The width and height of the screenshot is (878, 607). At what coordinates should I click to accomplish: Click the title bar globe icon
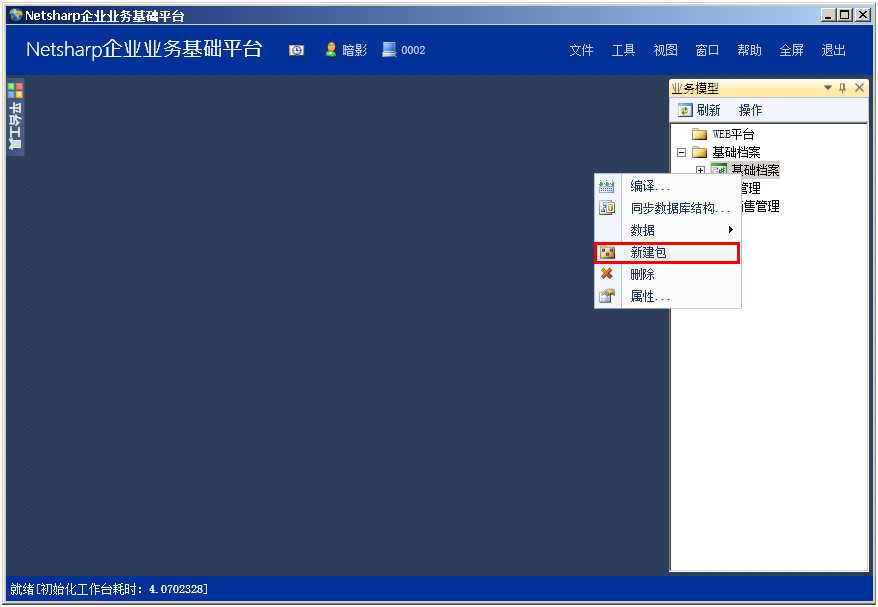16,15
